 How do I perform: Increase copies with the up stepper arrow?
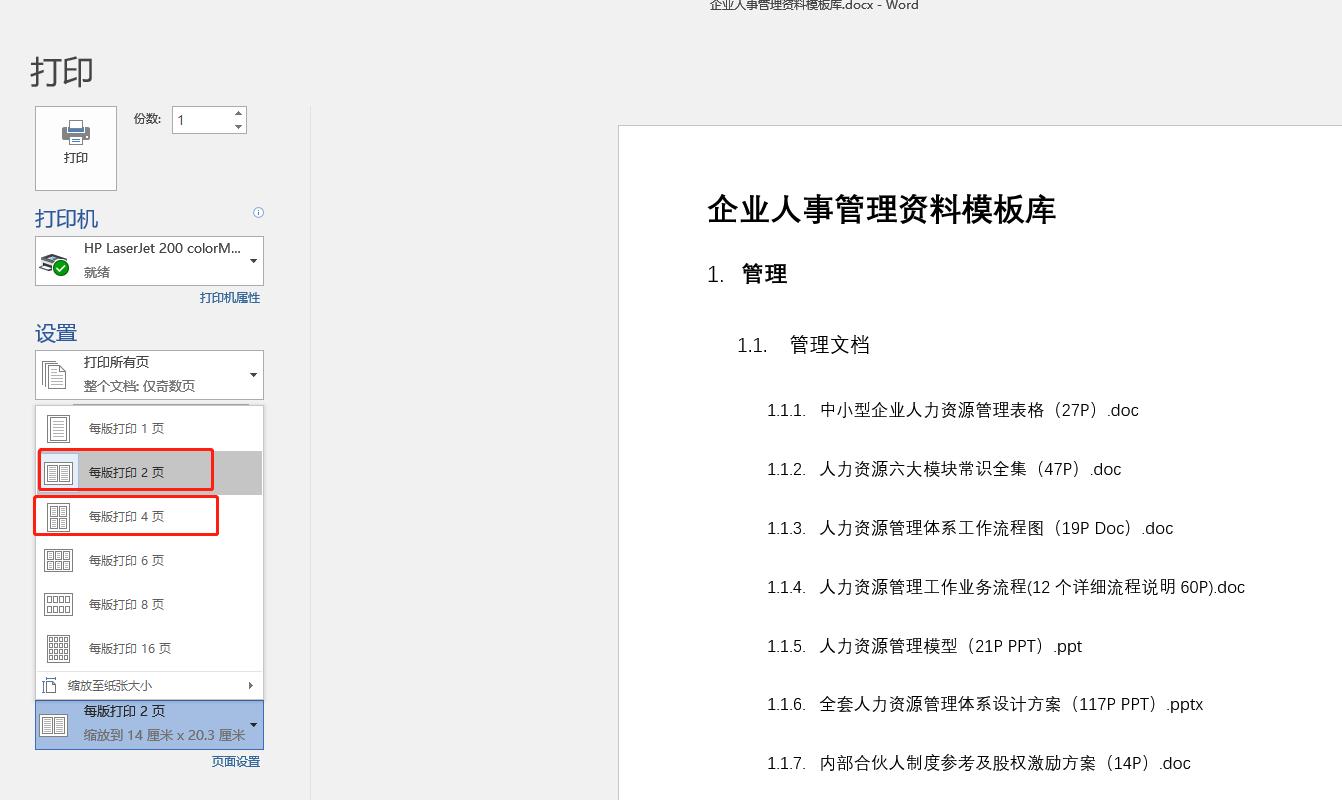click(238, 112)
